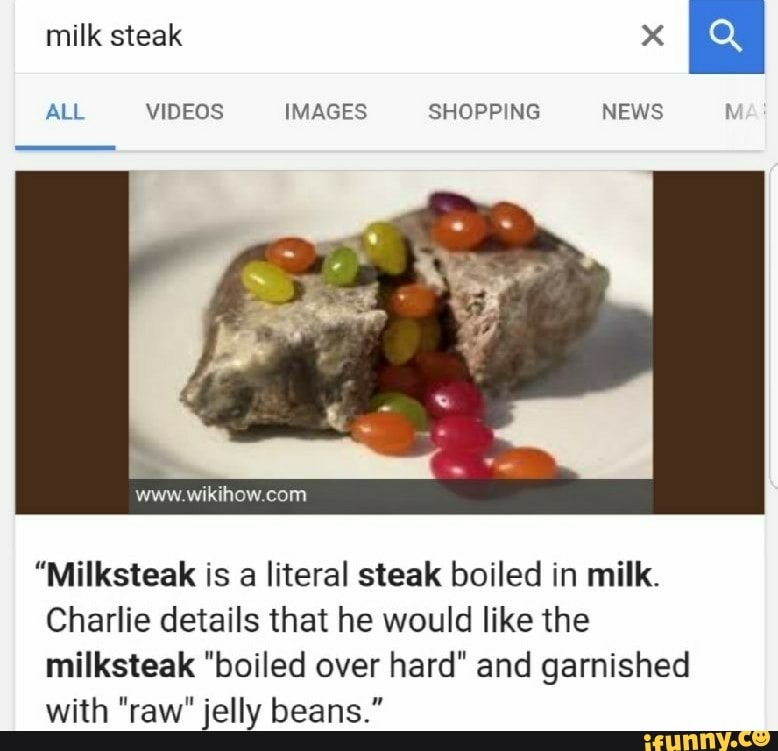This screenshot has height=751, width=778.
Task: Open the NEWS tab
Action: click(633, 112)
